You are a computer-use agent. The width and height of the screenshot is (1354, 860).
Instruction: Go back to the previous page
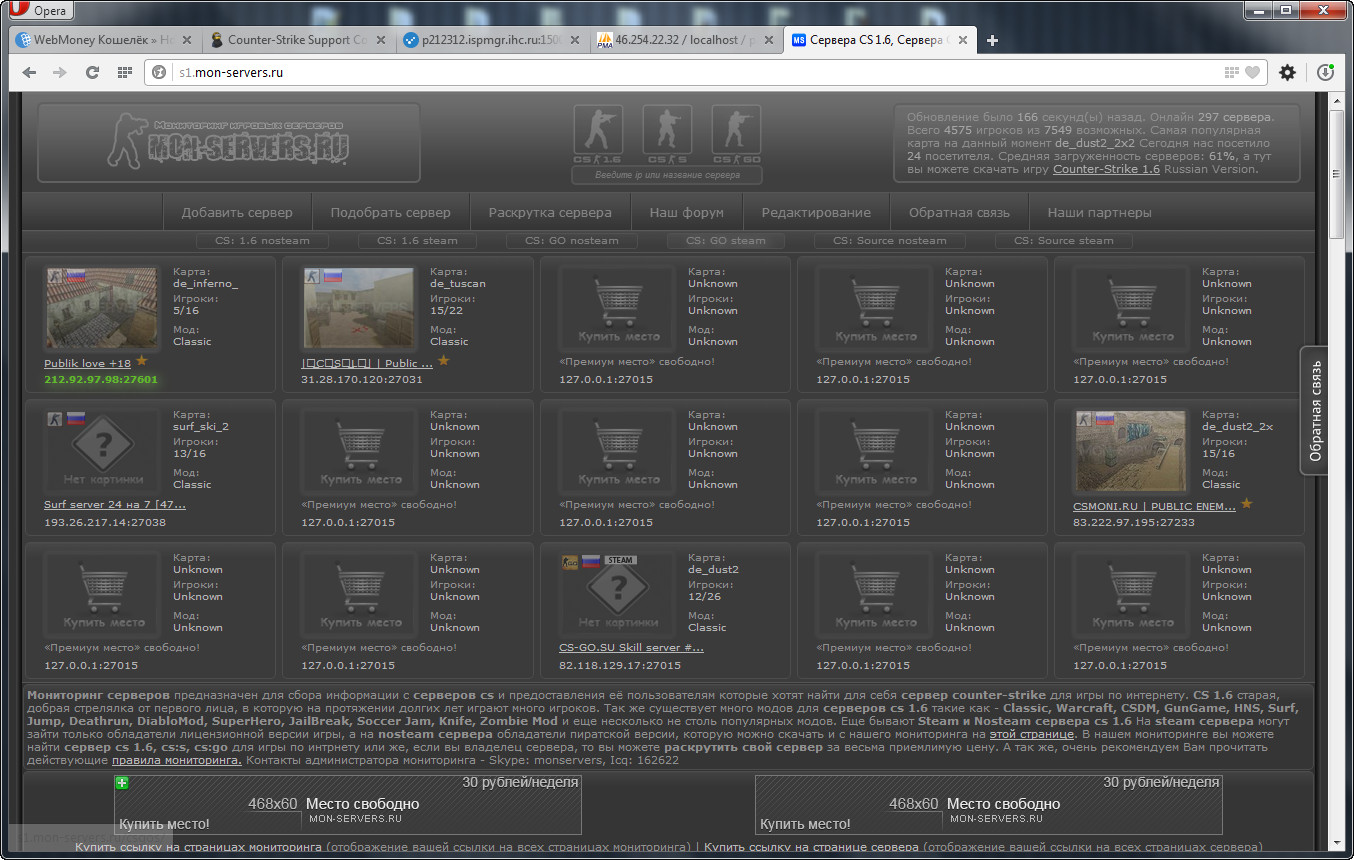coord(29,72)
